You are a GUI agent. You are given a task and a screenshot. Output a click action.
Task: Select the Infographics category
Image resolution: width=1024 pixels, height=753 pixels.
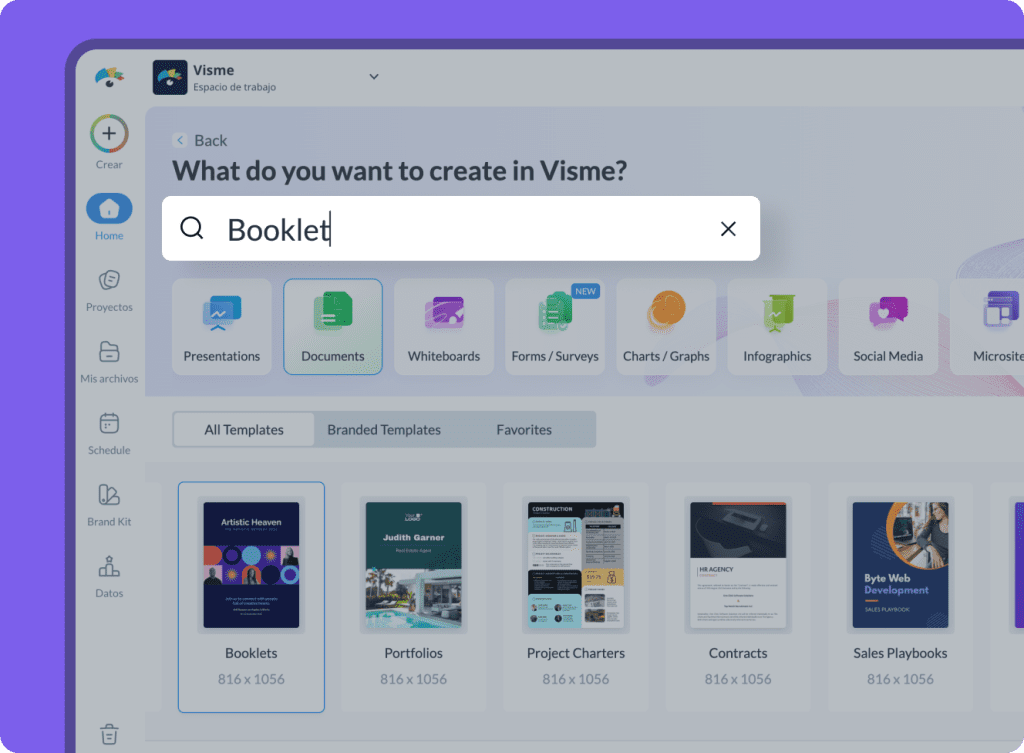click(777, 327)
